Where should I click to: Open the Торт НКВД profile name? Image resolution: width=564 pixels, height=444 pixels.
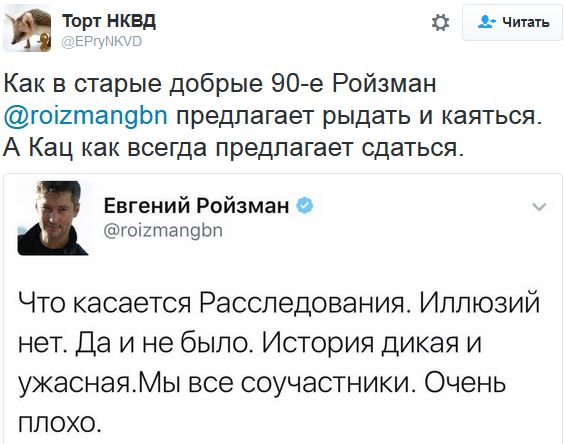tap(109, 21)
